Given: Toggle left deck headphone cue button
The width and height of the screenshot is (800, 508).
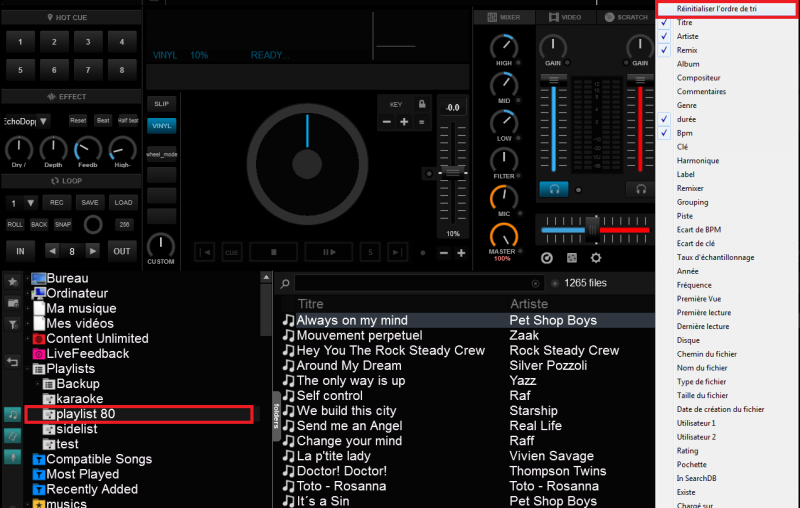Looking at the screenshot, I should [554, 189].
